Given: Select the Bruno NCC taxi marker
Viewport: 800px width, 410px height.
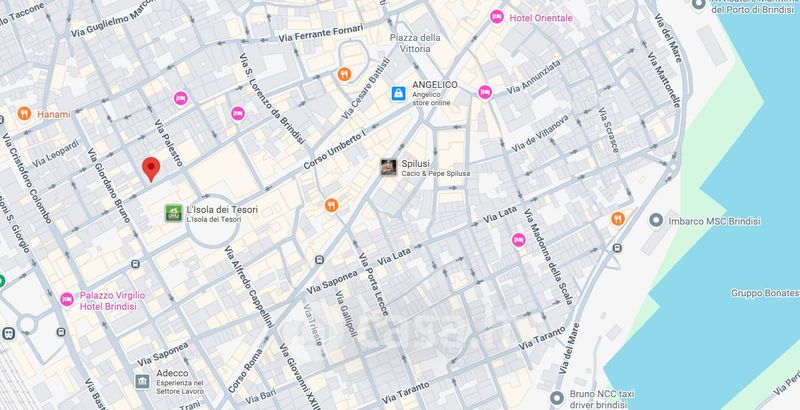Looking at the screenshot, I should pyautogui.click(x=557, y=397).
